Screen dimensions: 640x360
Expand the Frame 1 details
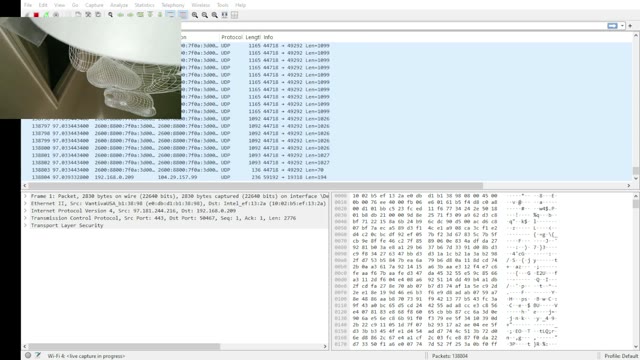tap(25, 196)
